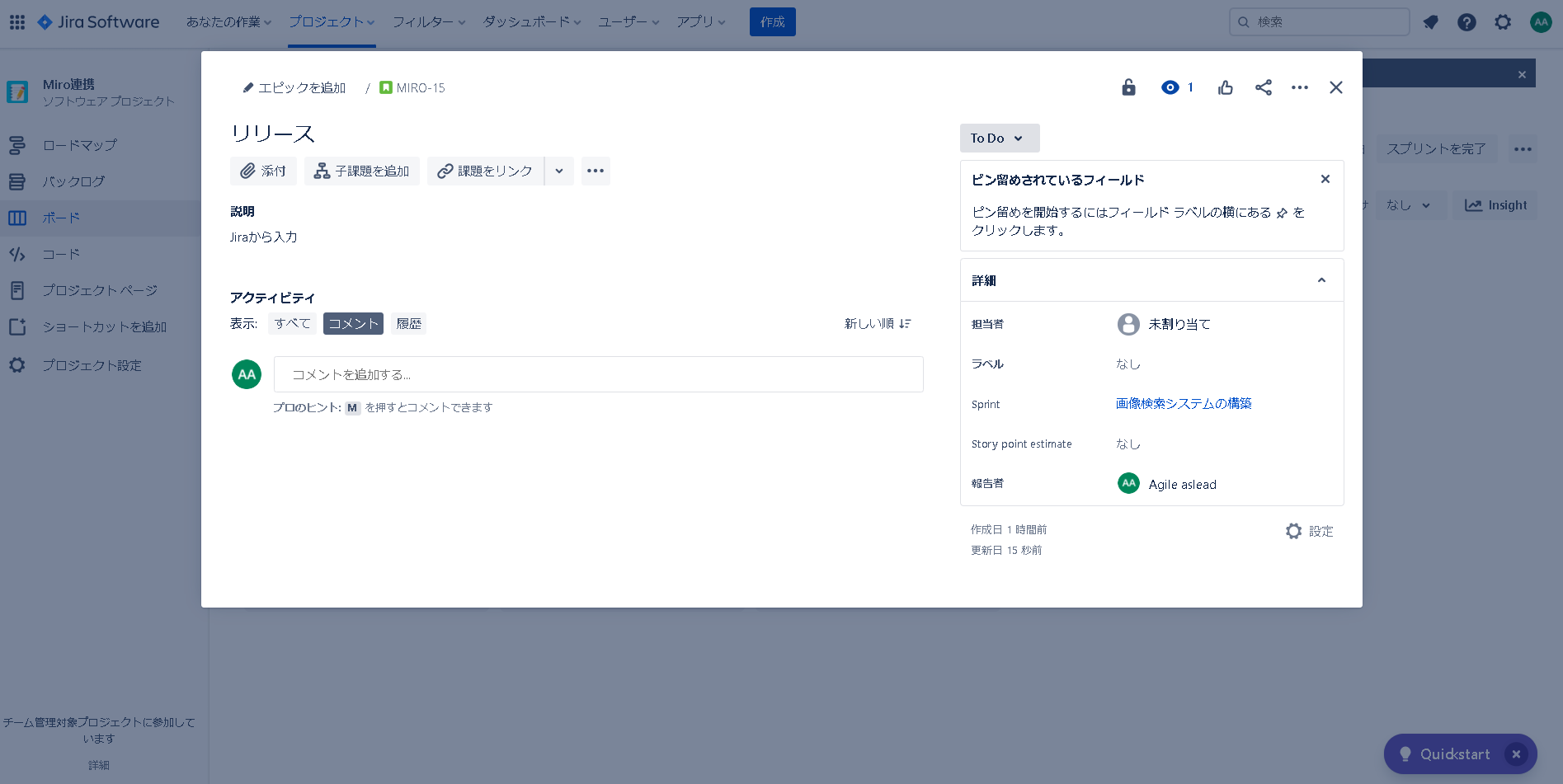Screen dimensions: 1563x784
Task: Dismiss the pinned fields panel
Action: pyautogui.click(x=1325, y=180)
